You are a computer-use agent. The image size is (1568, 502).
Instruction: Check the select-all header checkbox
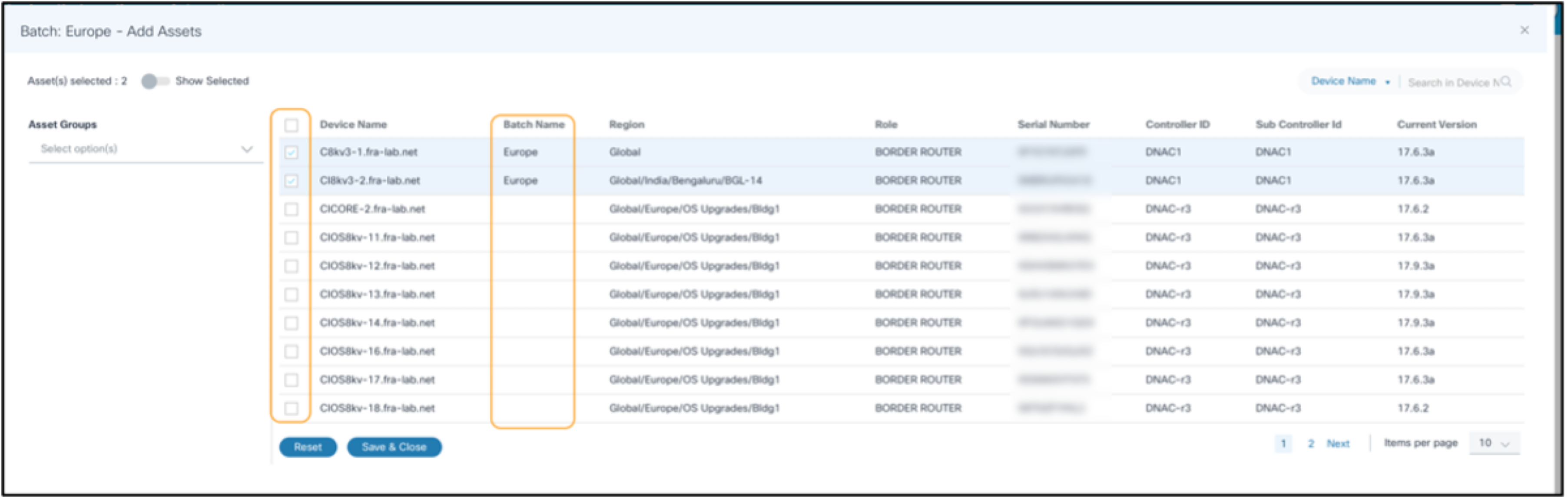tap(291, 125)
